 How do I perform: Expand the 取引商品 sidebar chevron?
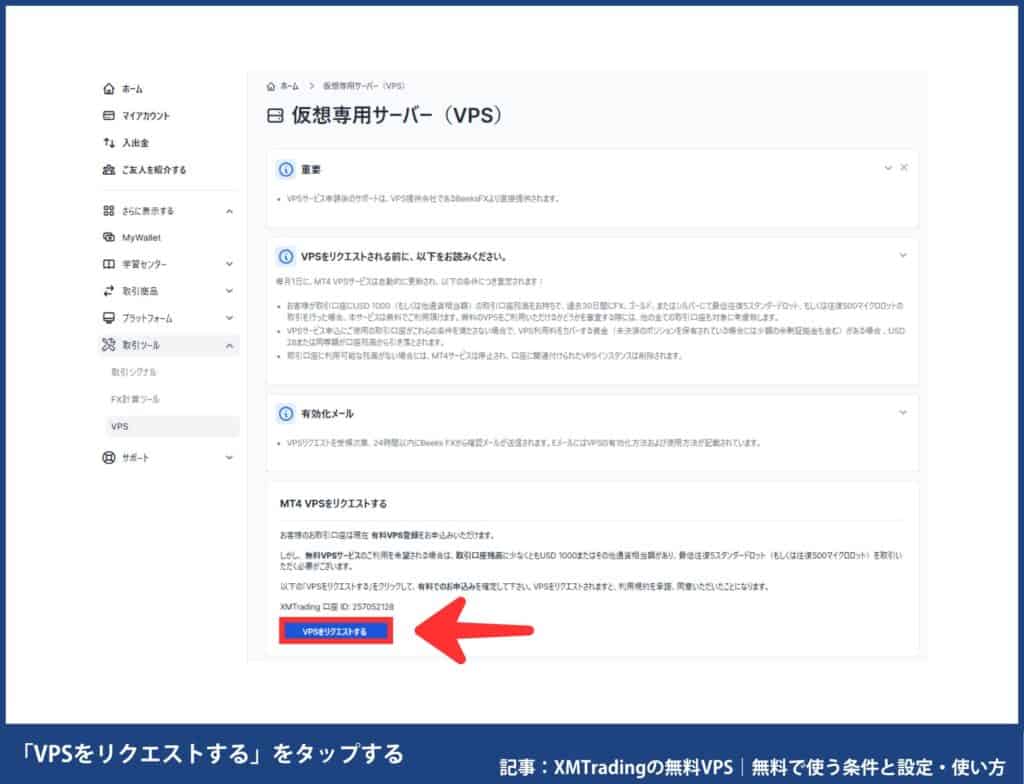point(229,291)
